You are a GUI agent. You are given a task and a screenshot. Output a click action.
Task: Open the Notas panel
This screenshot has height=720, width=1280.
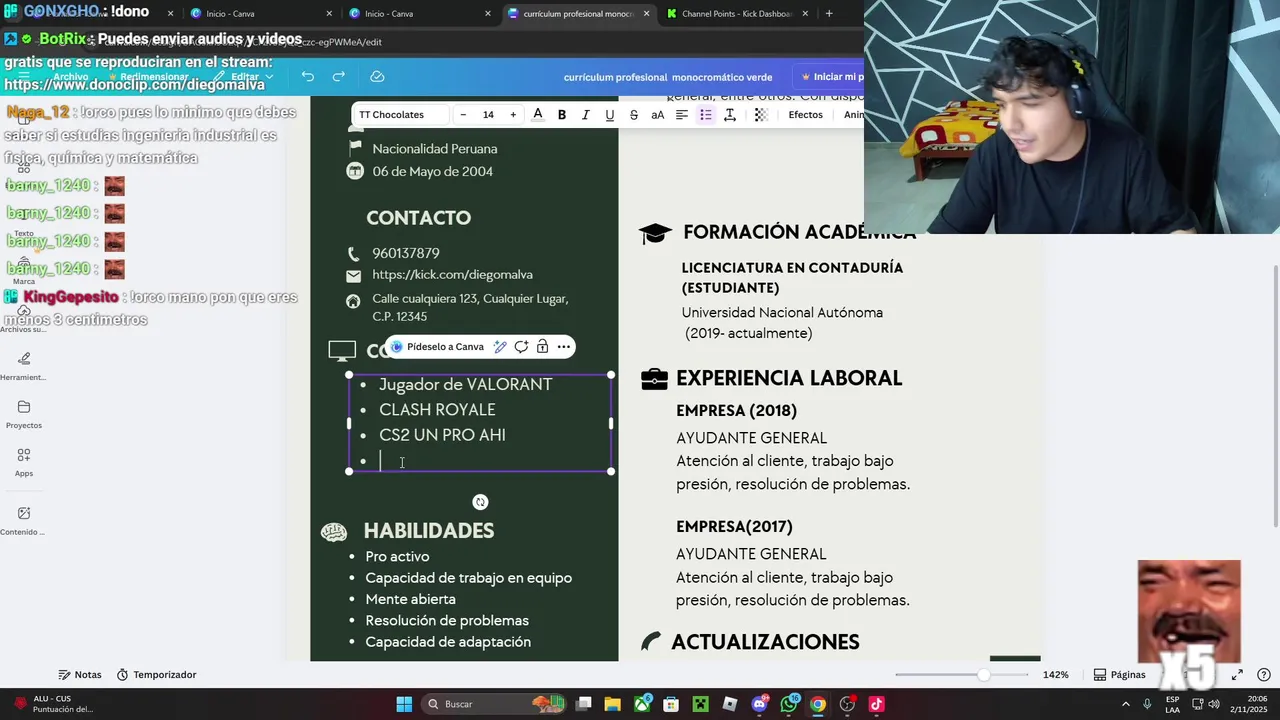[x=80, y=675]
